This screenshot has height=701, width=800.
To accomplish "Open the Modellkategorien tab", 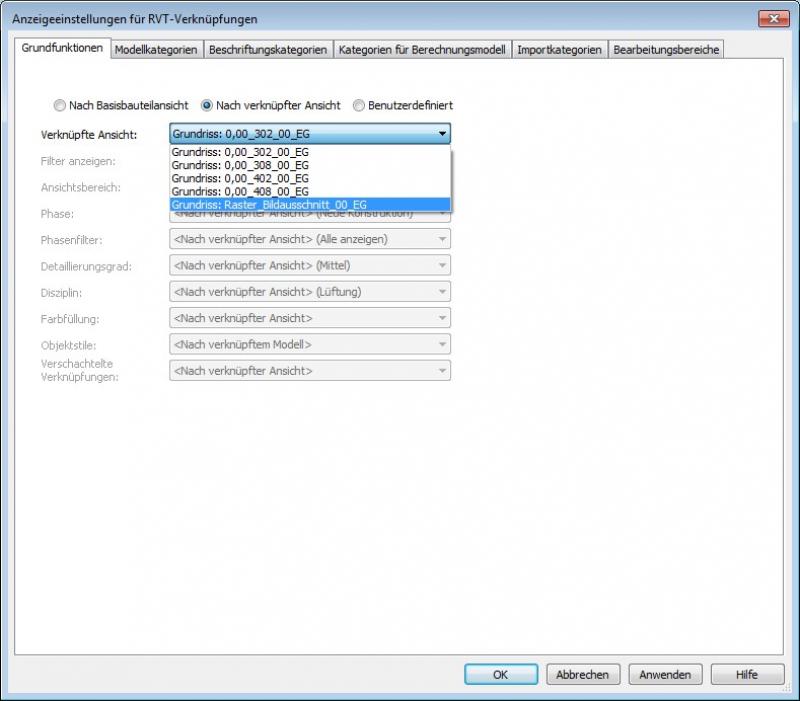I will click(155, 49).
